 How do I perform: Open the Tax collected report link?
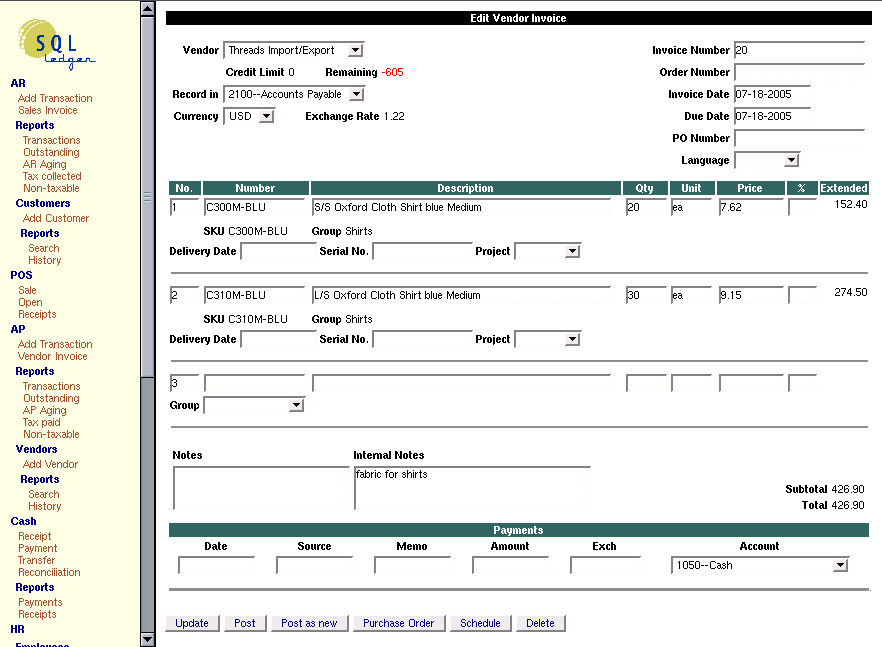[x=52, y=176]
